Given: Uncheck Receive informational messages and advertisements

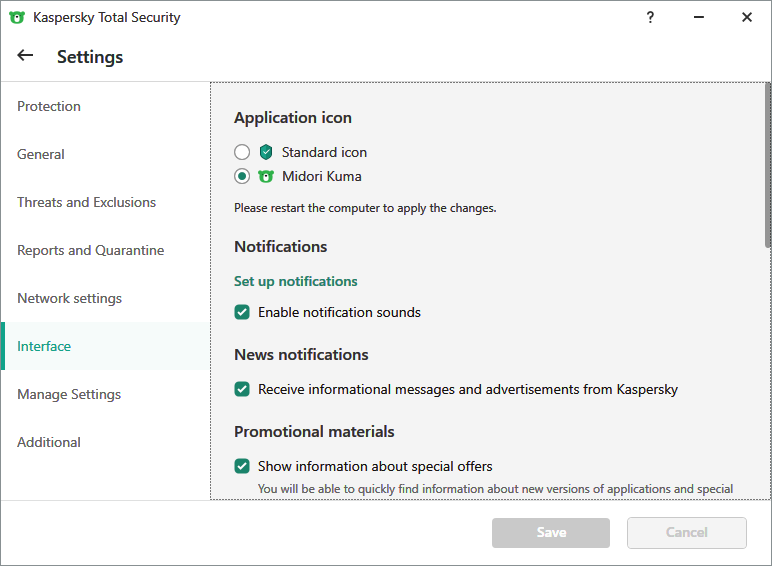Looking at the screenshot, I should (x=242, y=389).
